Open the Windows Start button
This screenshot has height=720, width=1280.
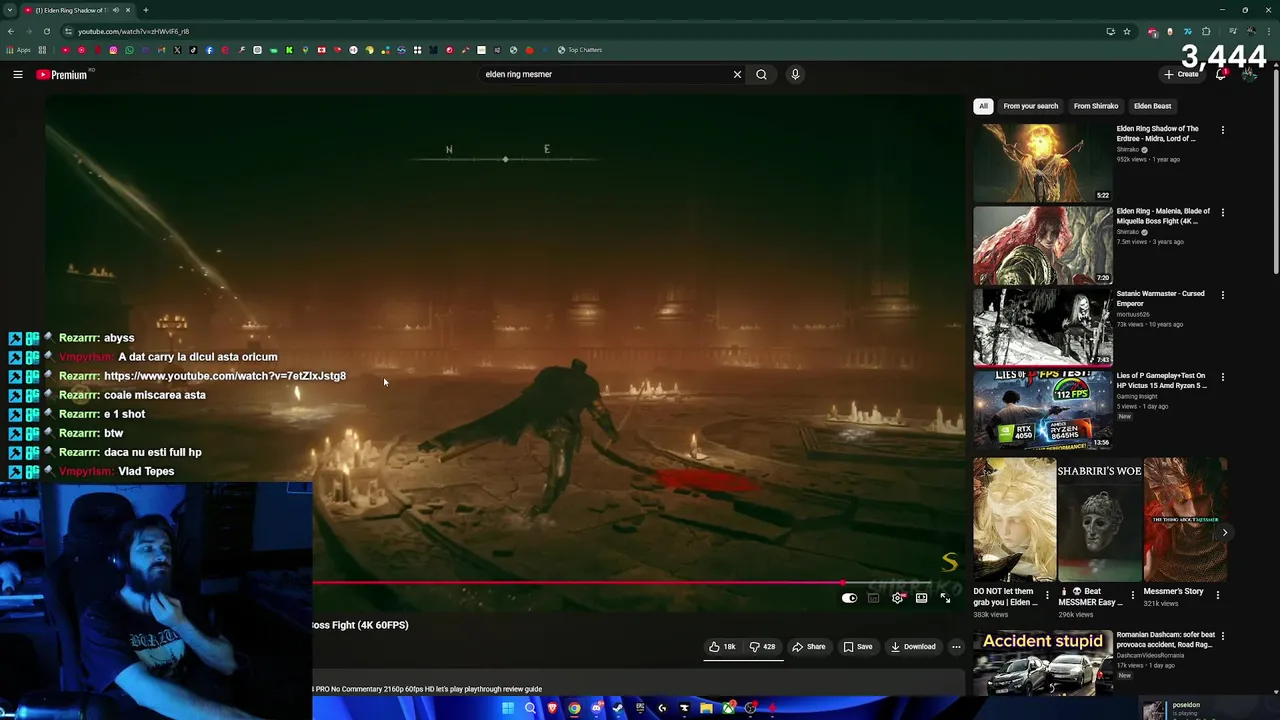point(508,708)
